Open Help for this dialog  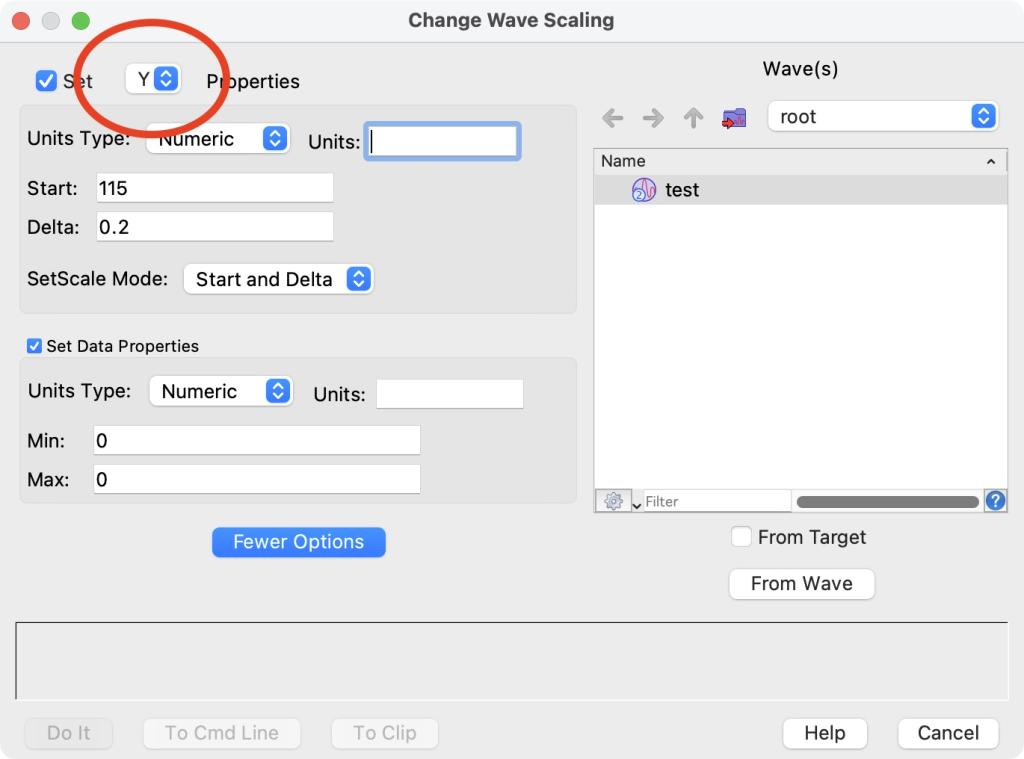click(x=825, y=733)
